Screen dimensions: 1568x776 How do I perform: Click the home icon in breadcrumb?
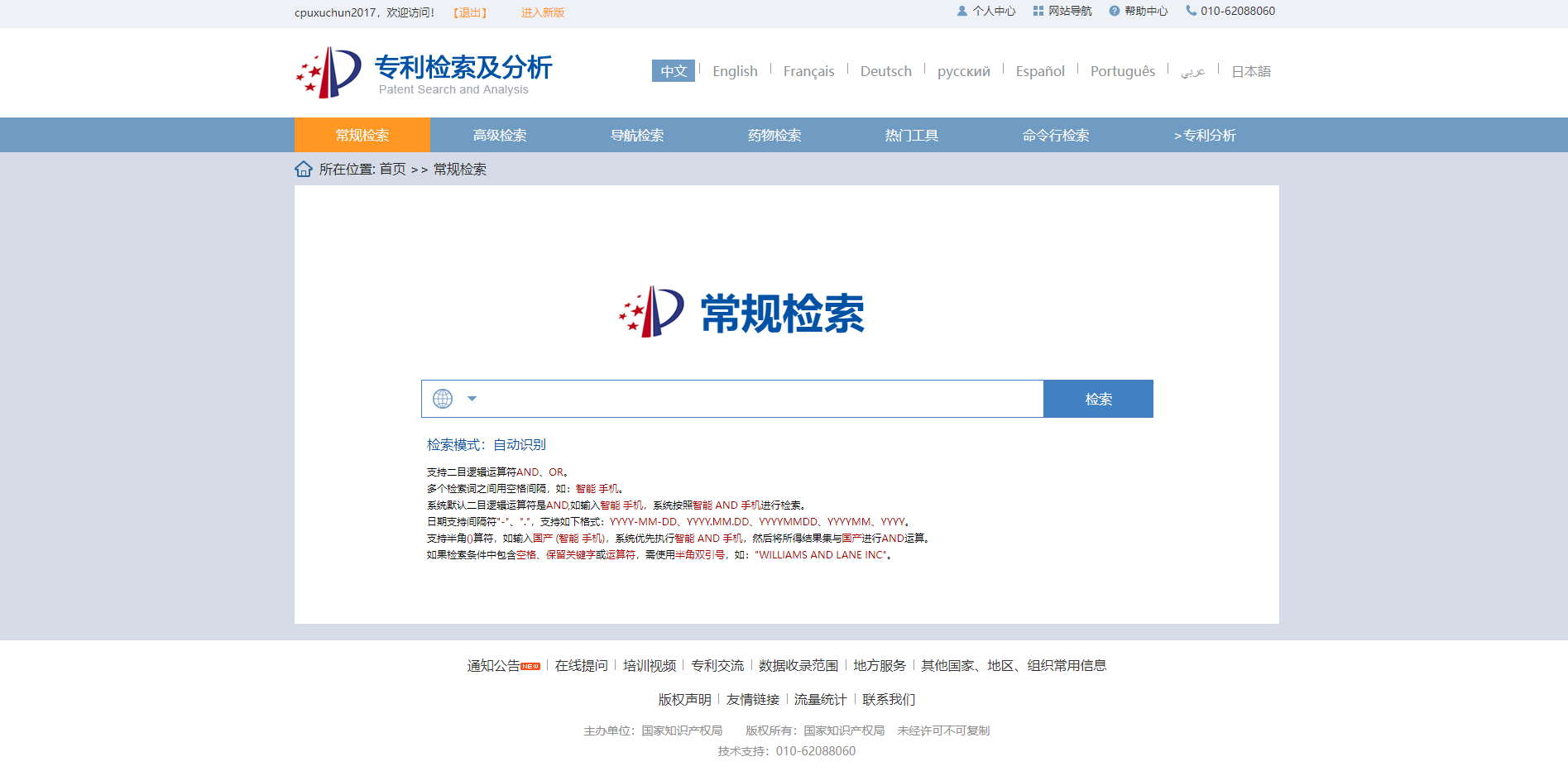[x=304, y=169]
